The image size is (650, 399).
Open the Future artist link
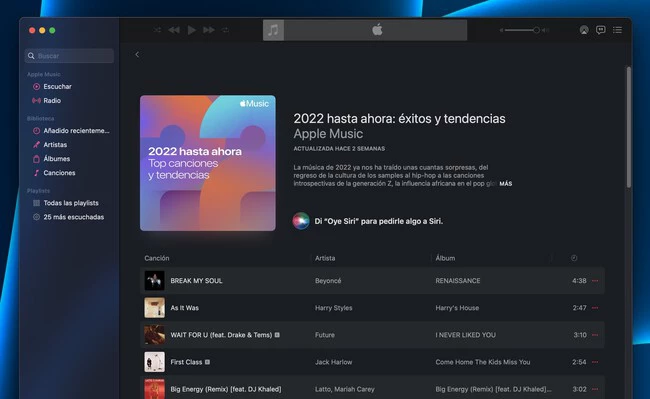pos(325,335)
